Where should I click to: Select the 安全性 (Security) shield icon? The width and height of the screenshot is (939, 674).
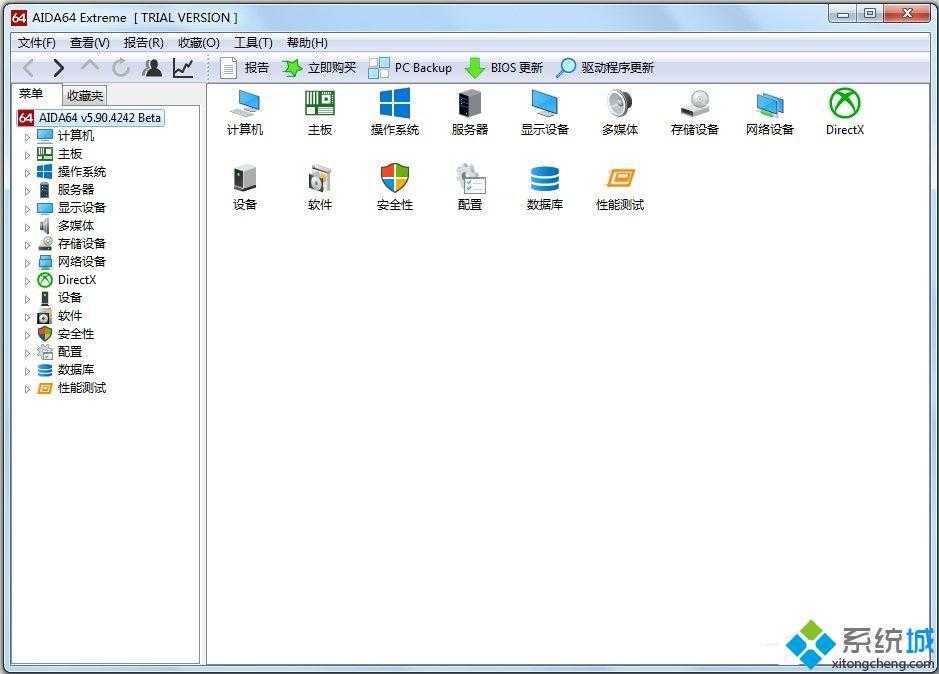[x=394, y=184]
